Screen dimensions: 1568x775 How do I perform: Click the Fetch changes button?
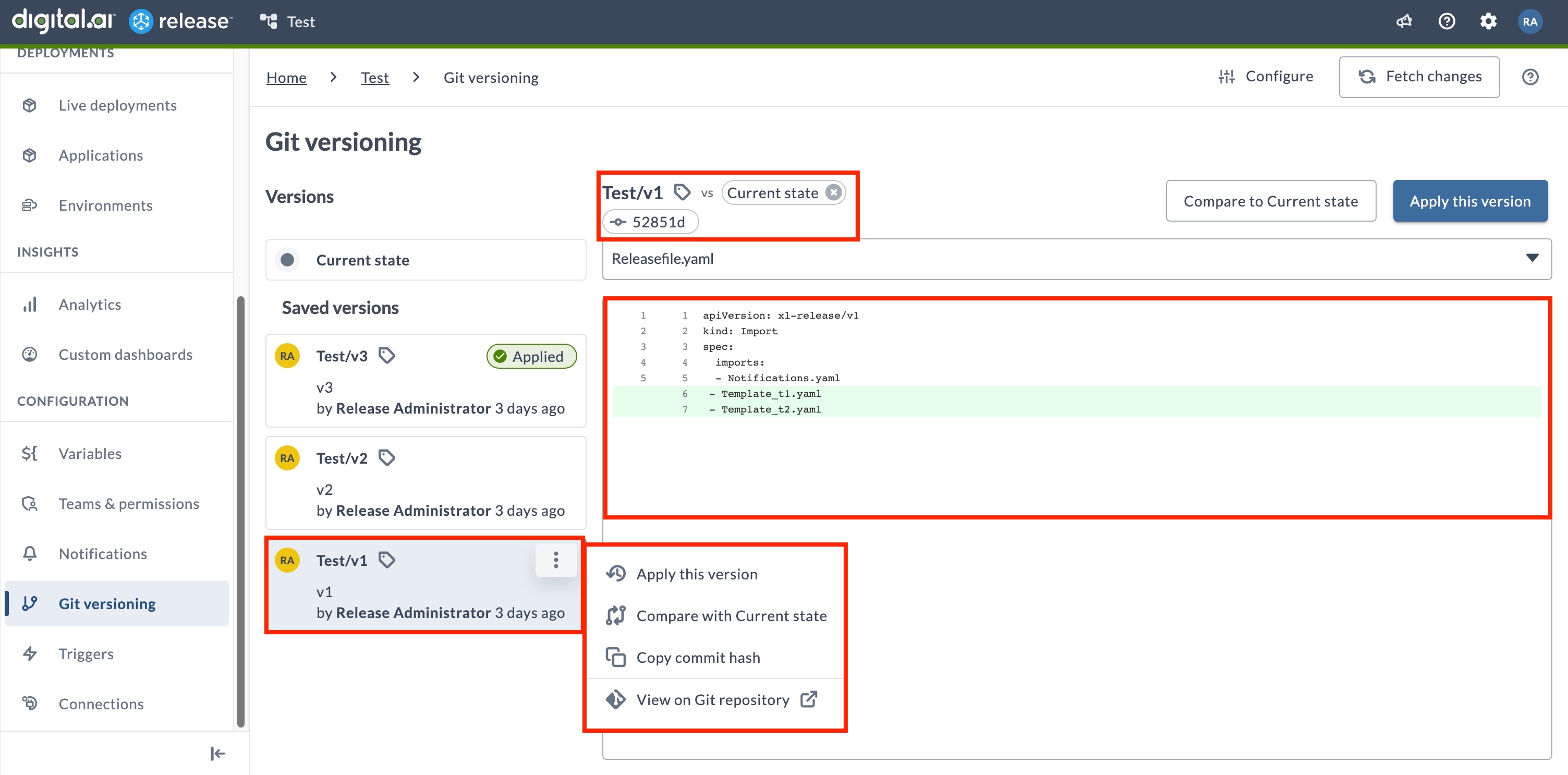pos(1419,76)
